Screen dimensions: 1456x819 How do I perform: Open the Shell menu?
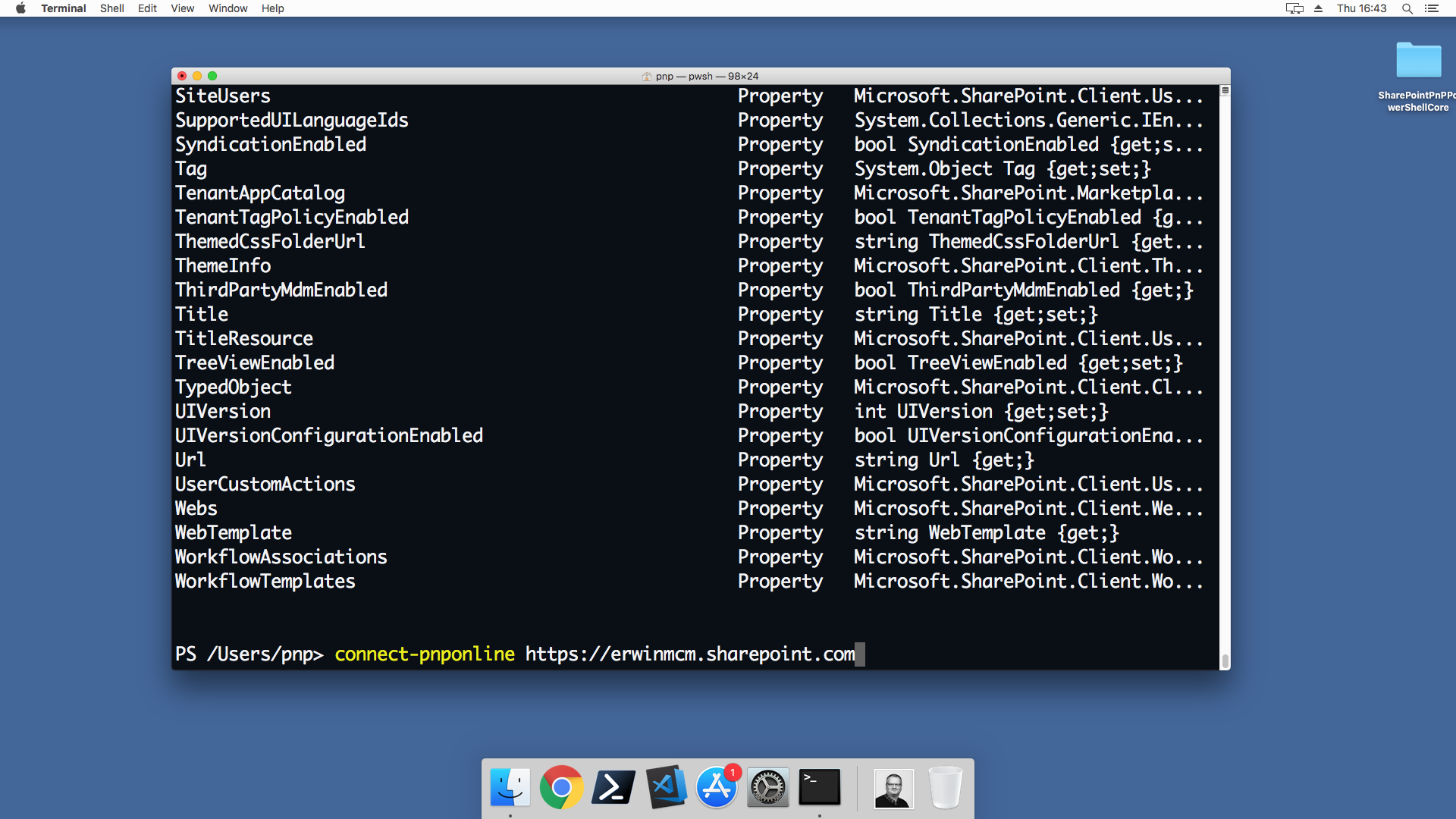[112, 8]
